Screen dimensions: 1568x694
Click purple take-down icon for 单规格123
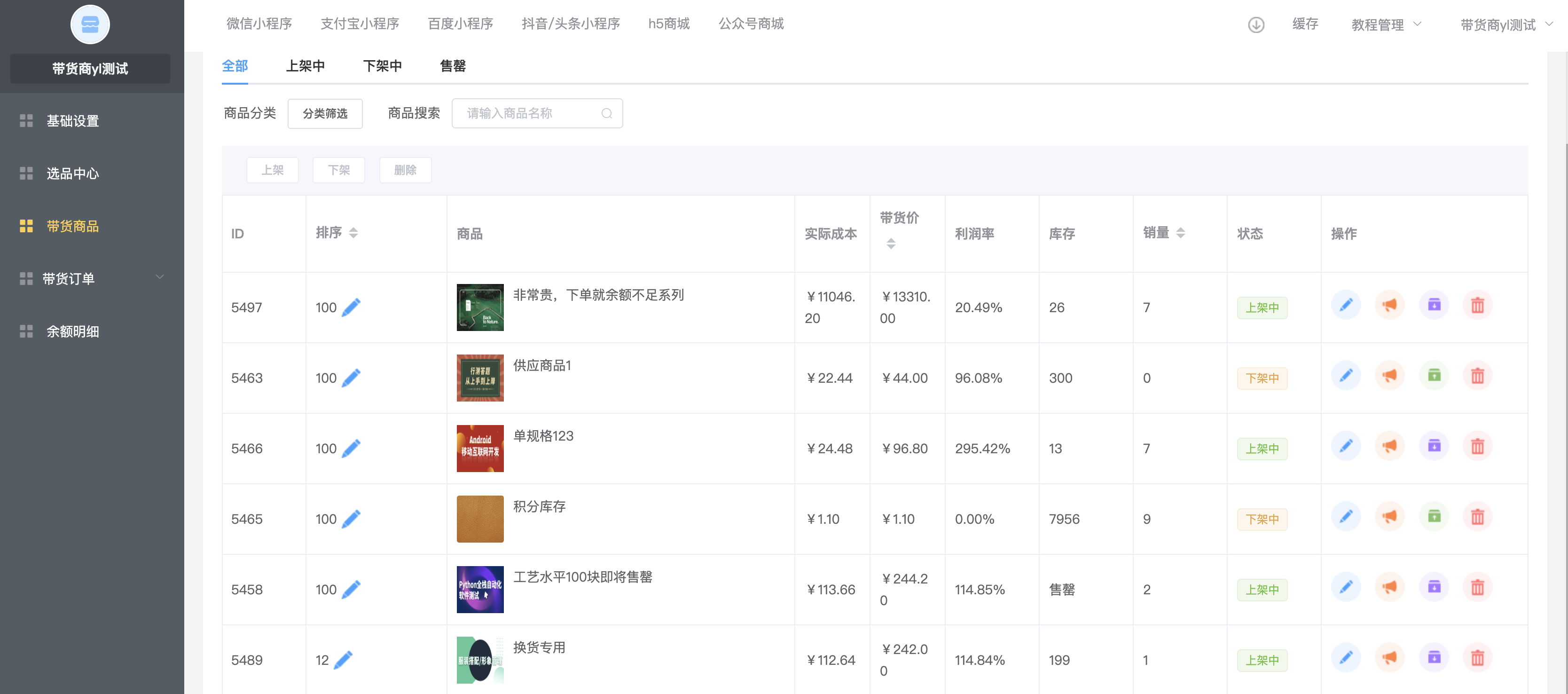[1434, 446]
